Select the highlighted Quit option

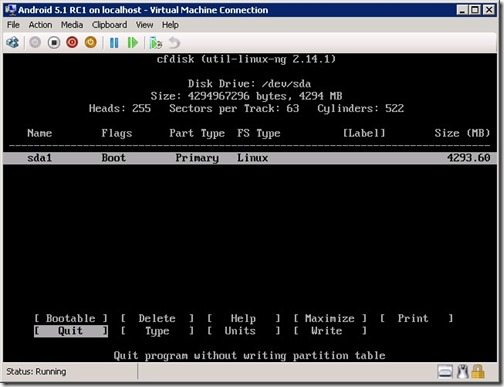71,331
